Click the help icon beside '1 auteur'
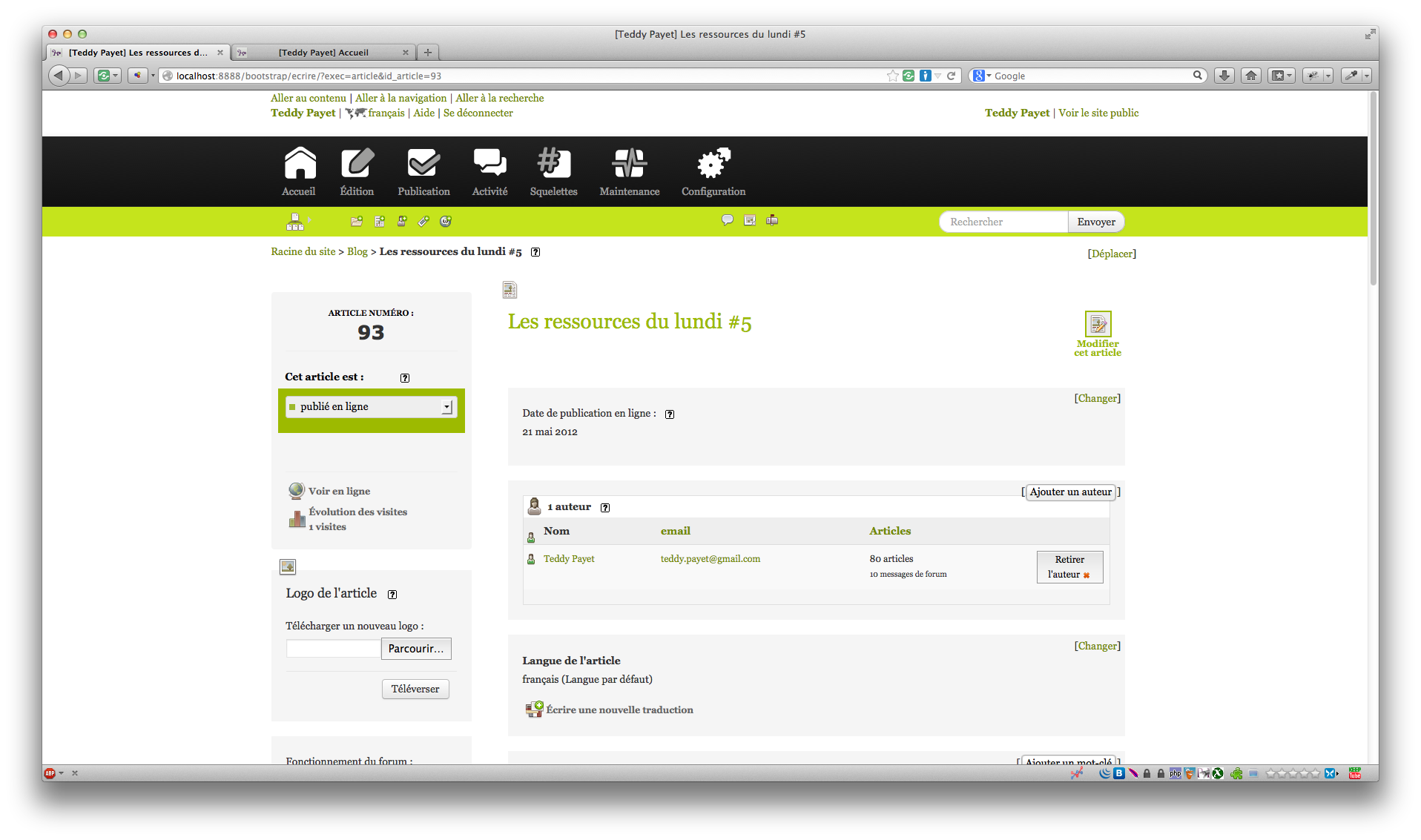The height and width of the screenshot is (840, 1421). click(605, 508)
